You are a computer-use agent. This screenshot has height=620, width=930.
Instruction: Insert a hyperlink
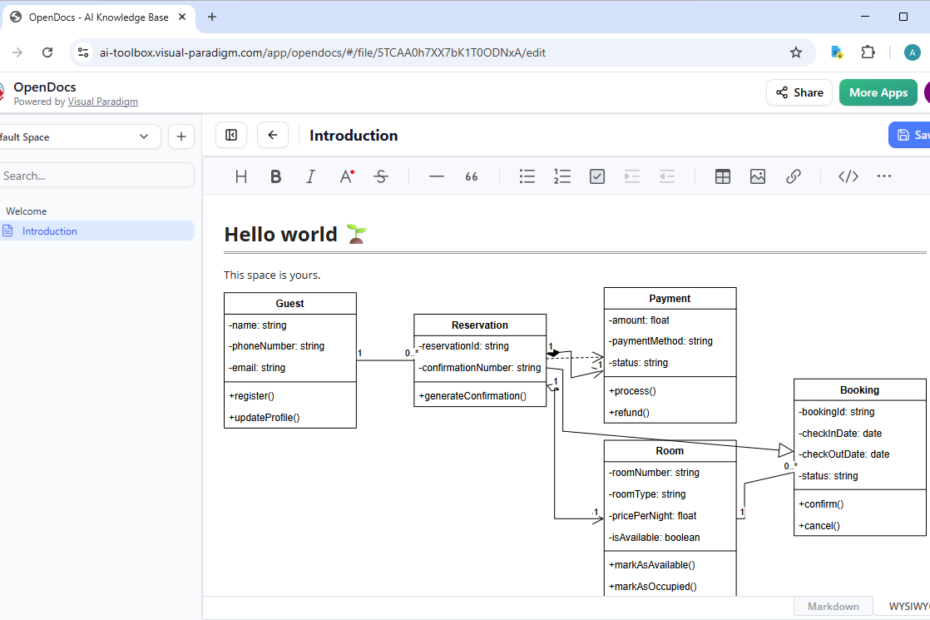click(793, 177)
